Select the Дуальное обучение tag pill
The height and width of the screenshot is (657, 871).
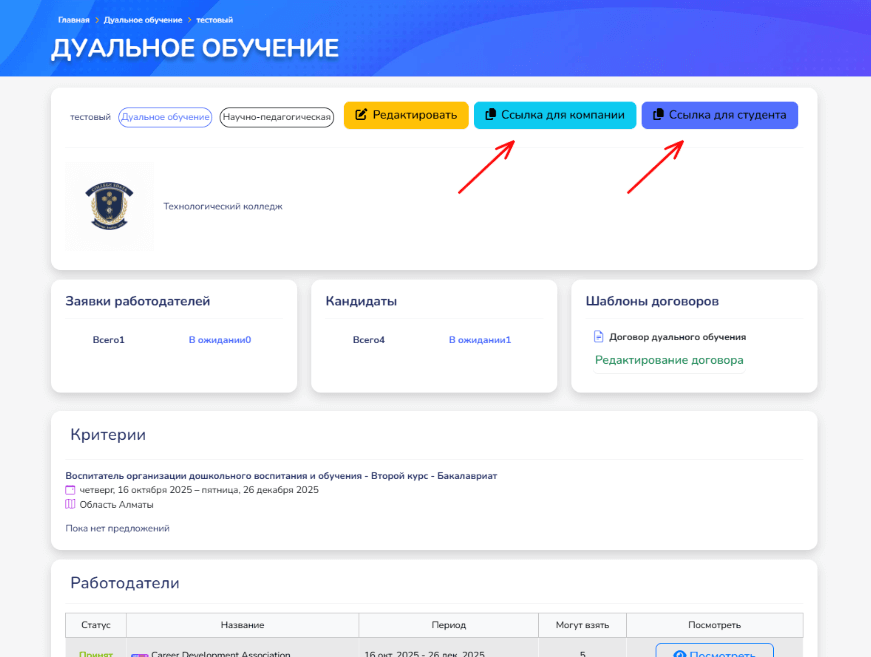165,117
